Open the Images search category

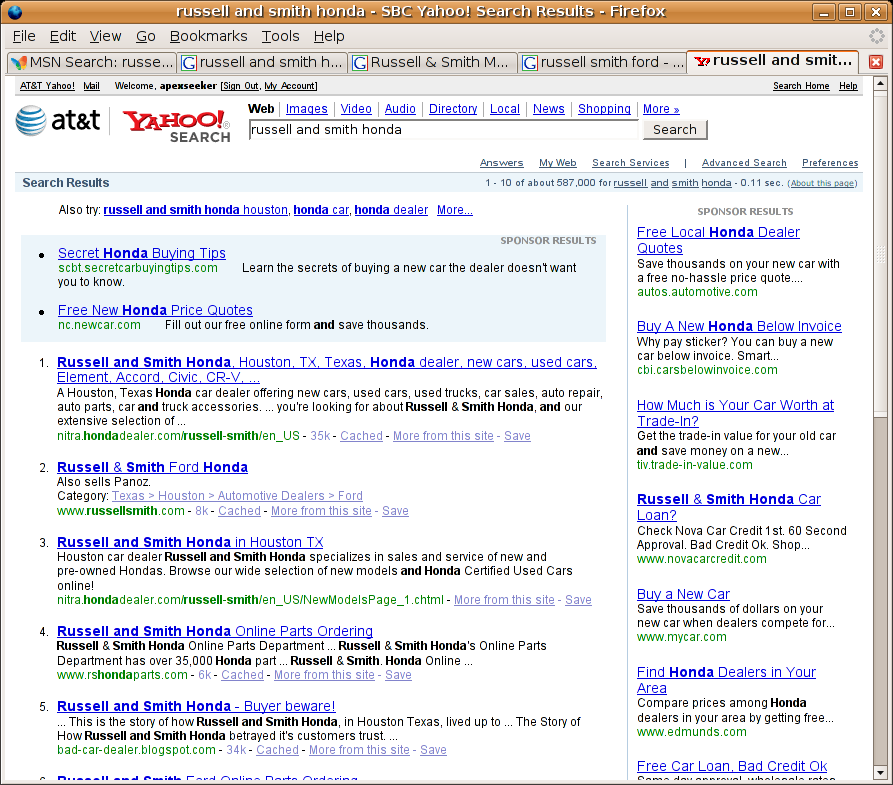(306, 109)
